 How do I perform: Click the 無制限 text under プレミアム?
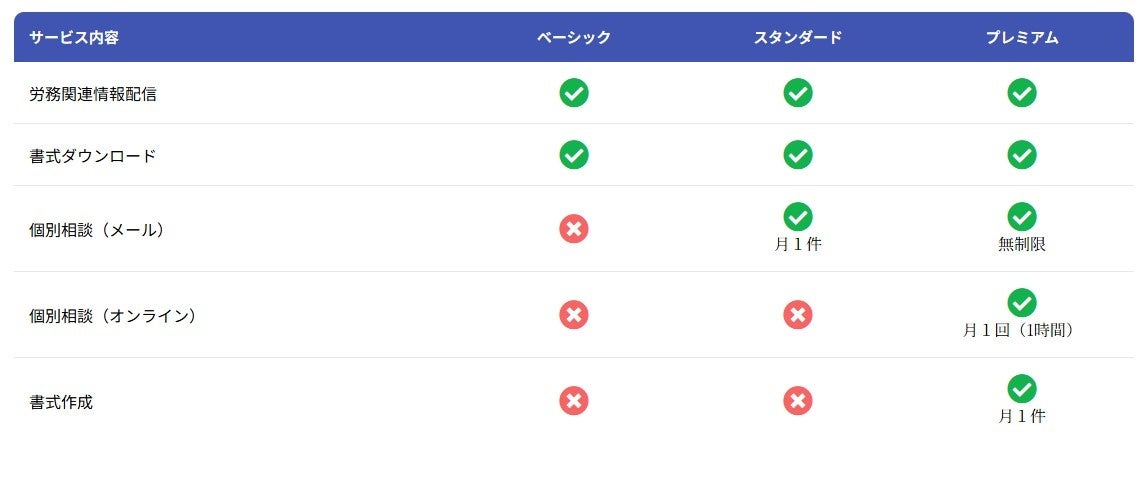[1021, 244]
